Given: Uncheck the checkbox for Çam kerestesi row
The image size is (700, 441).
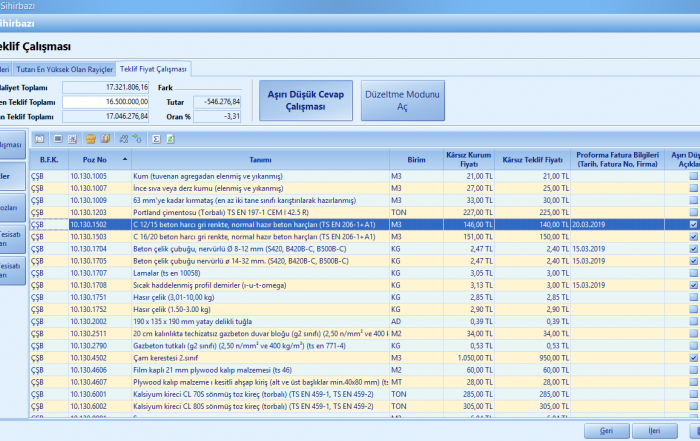Looking at the screenshot, I should coord(694,356).
